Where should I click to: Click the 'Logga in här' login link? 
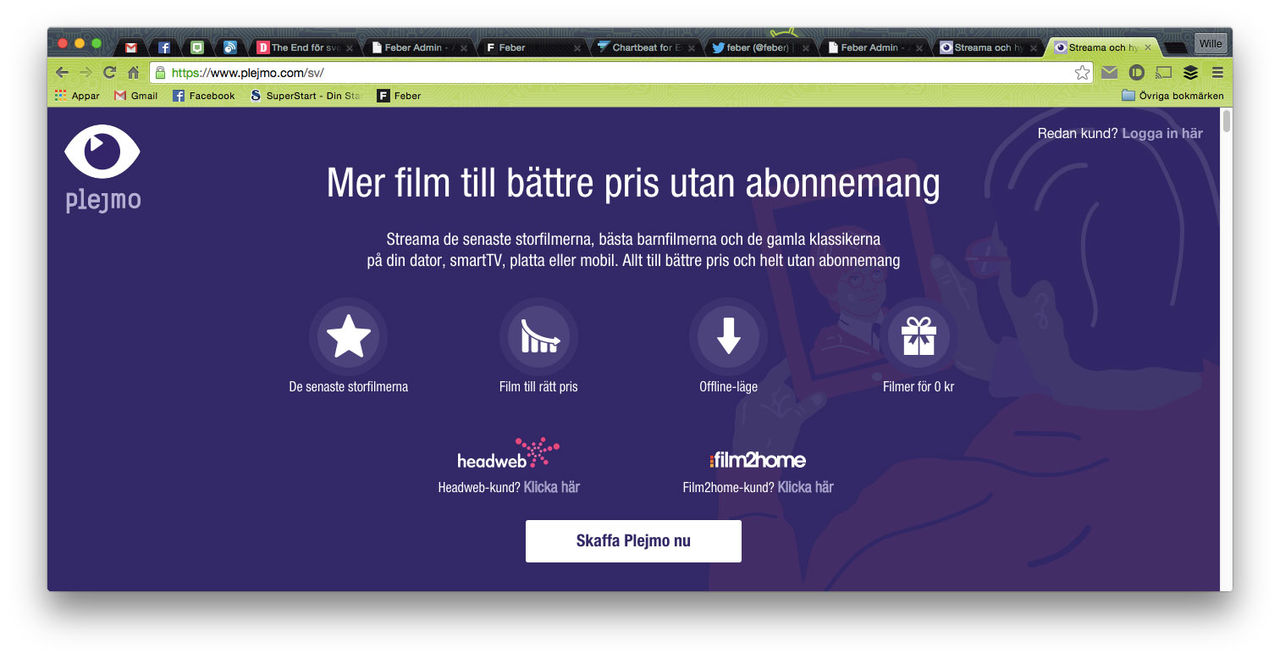(1163, 133)
